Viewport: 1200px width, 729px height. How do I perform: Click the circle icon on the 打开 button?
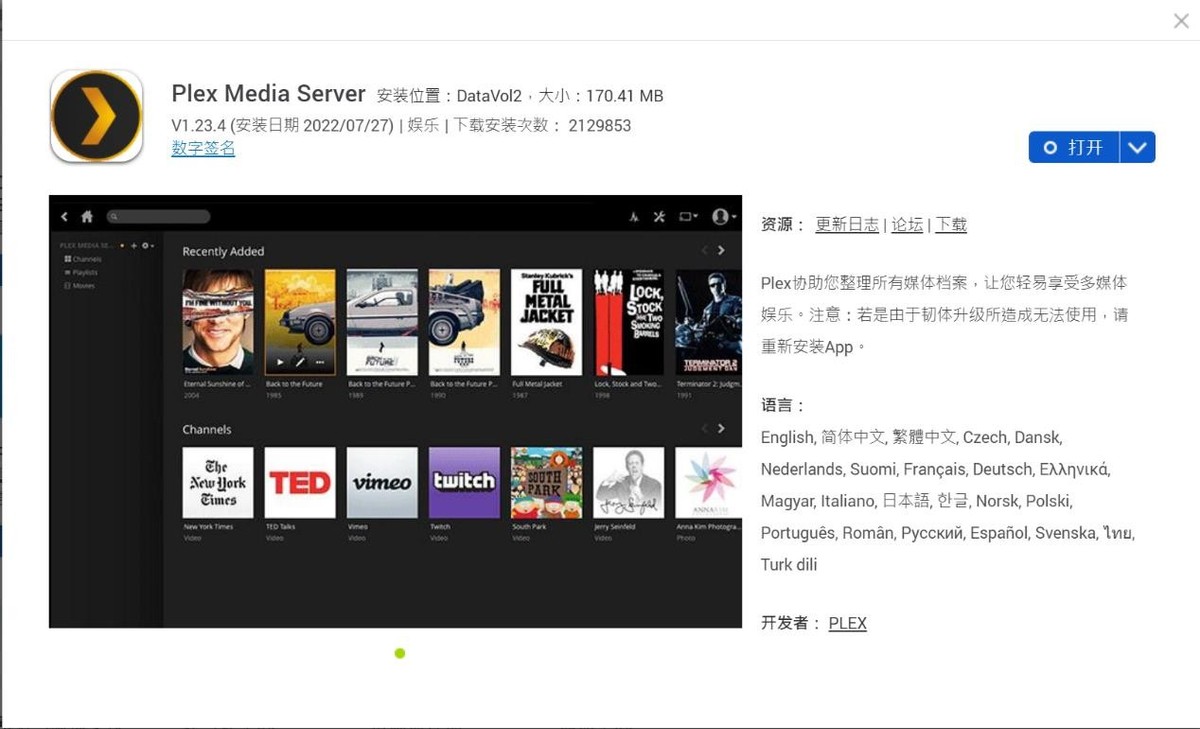click(1050, 147)
